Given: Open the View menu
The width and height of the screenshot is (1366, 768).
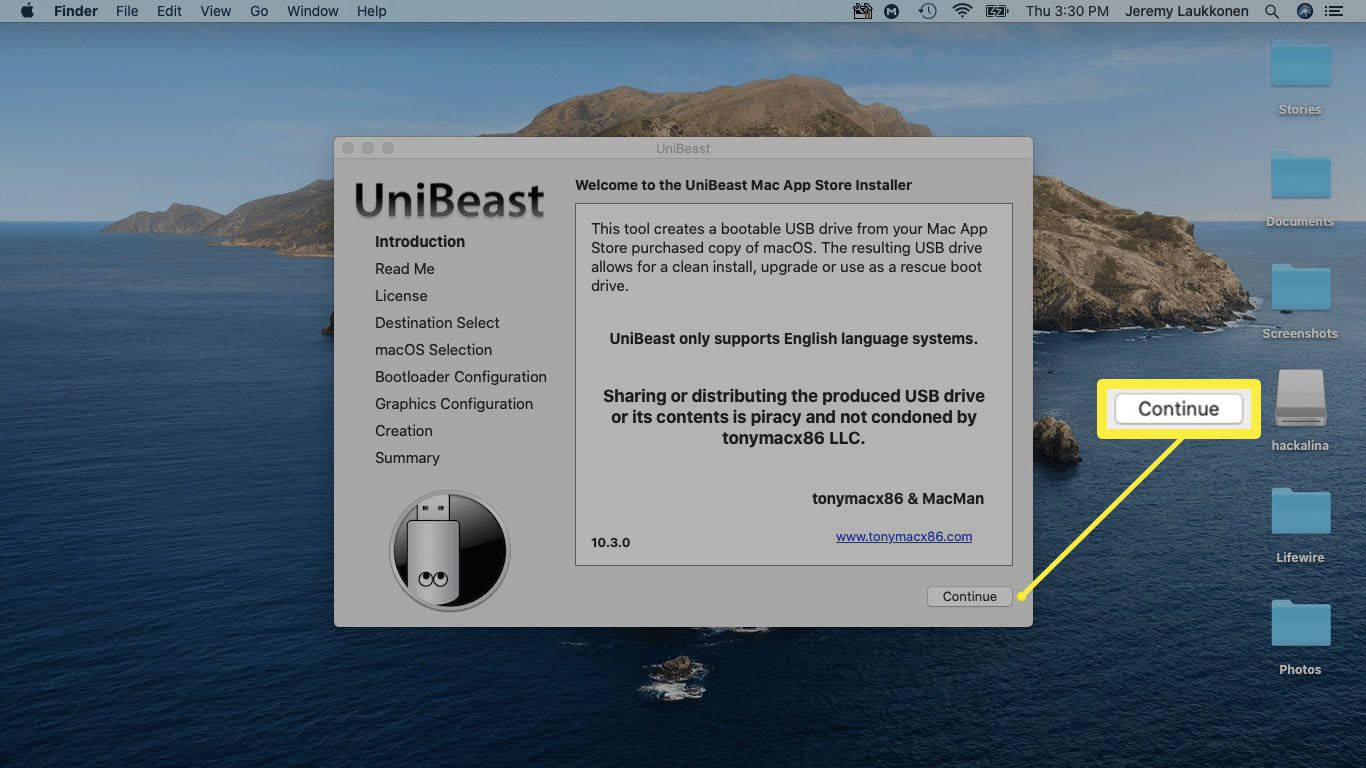Looking at the screenshot, I should coord(215,11).
